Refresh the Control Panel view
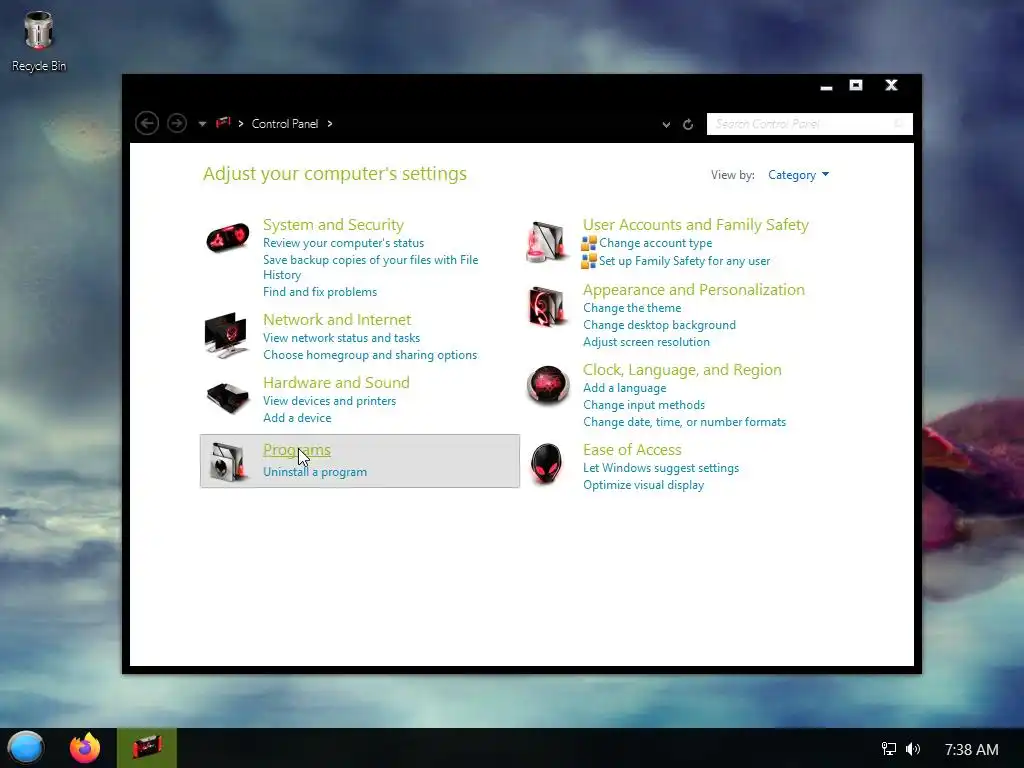 [688, 124]
